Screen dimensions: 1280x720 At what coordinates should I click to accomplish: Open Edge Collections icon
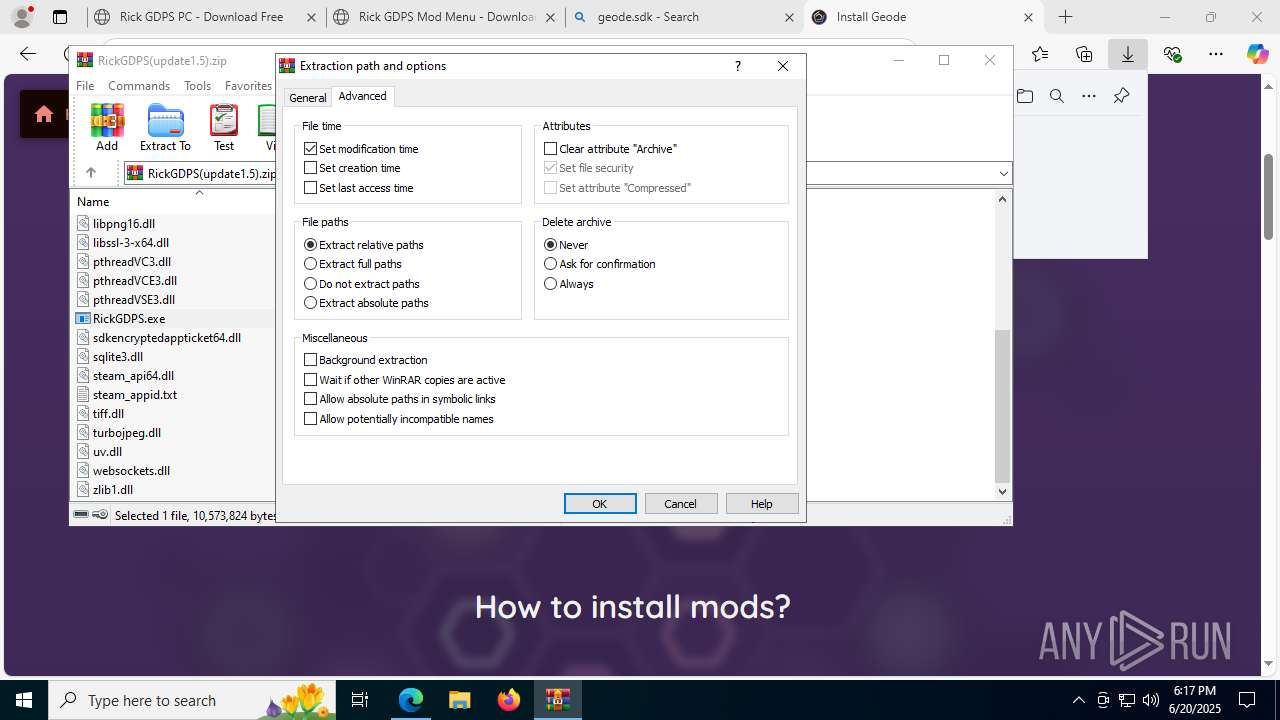(x=1084, y=54)
